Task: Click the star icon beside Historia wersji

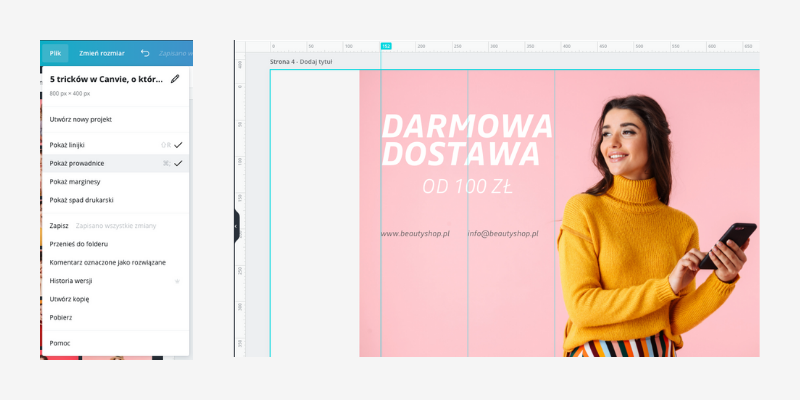Action: point(177,281)
